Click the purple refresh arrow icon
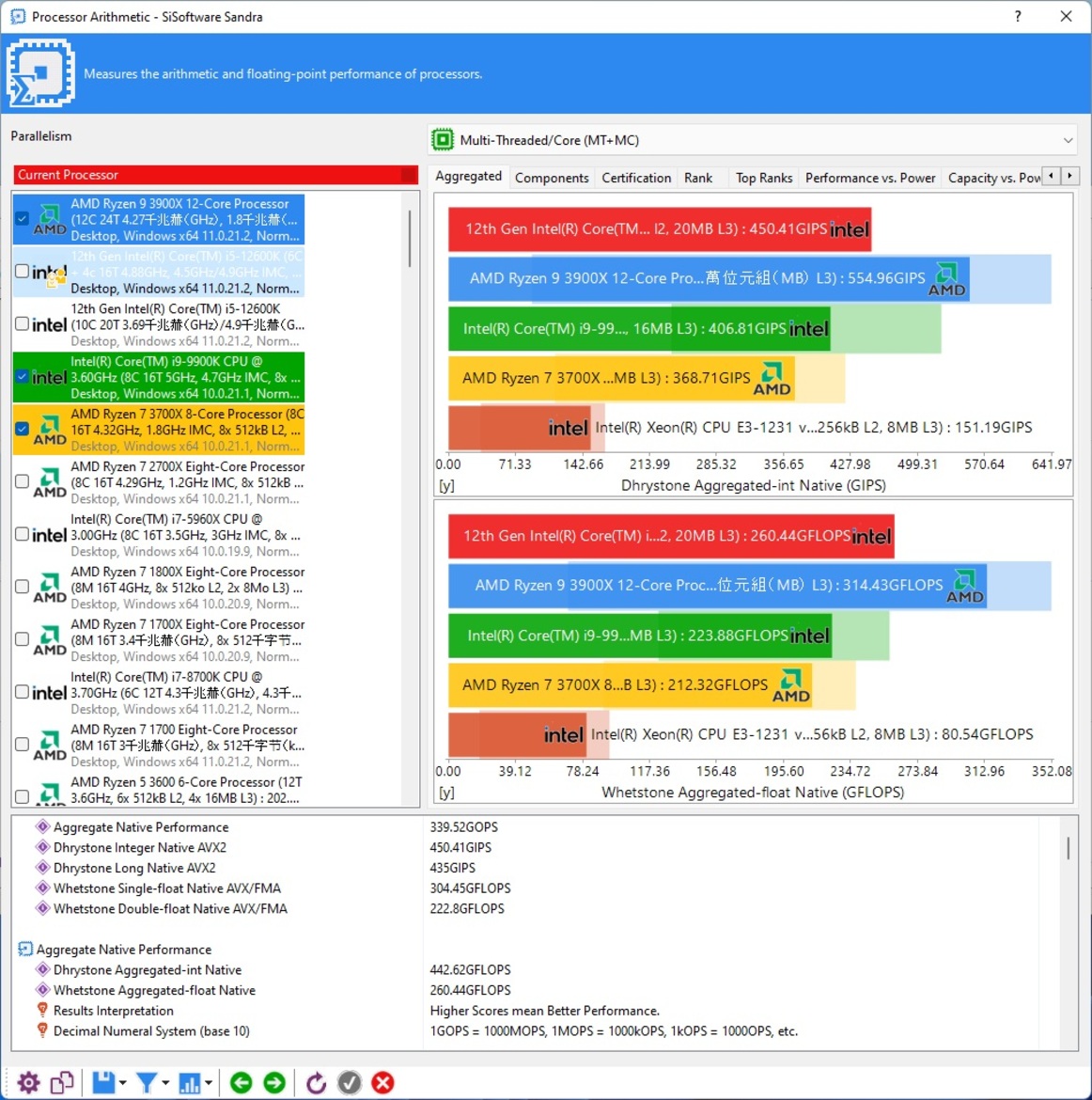Screen dimensions: 1092x1100 316,1082
